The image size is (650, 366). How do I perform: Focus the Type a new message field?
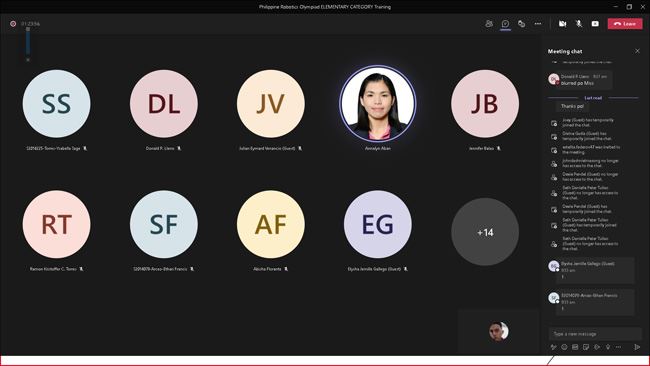595,334
